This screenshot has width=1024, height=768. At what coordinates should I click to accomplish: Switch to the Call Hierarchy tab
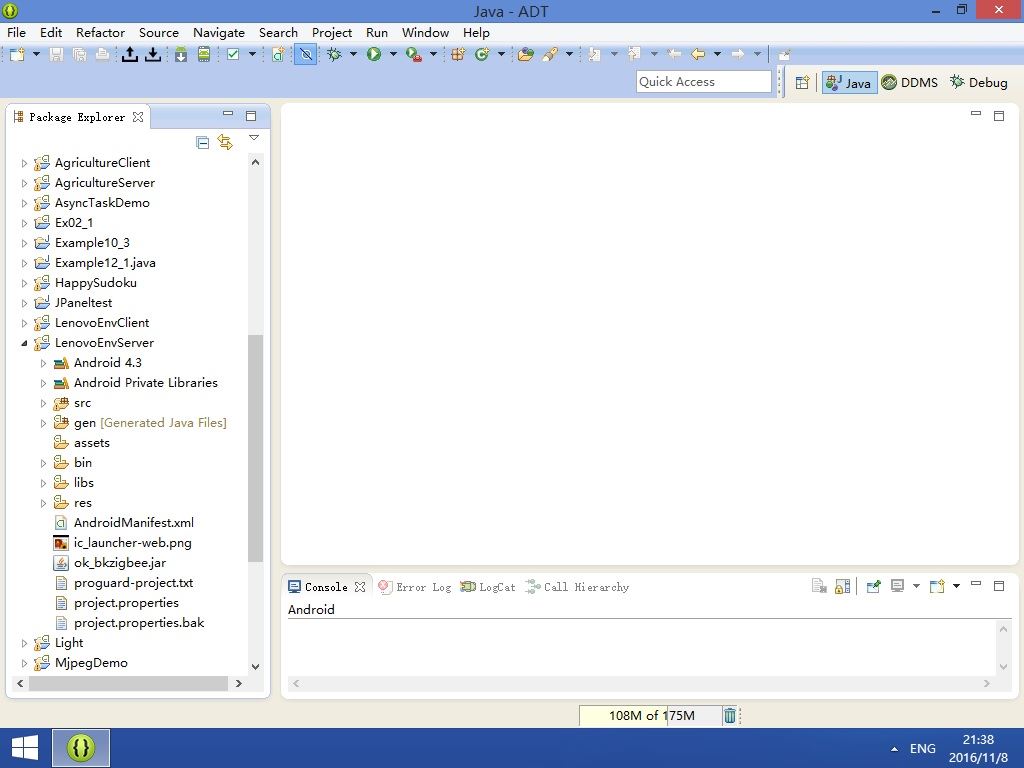pyautogui.click(x=578, y=587)
